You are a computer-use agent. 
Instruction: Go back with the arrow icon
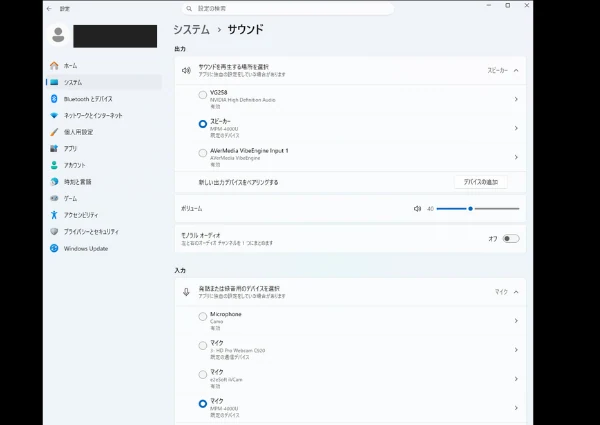point(49,8)
